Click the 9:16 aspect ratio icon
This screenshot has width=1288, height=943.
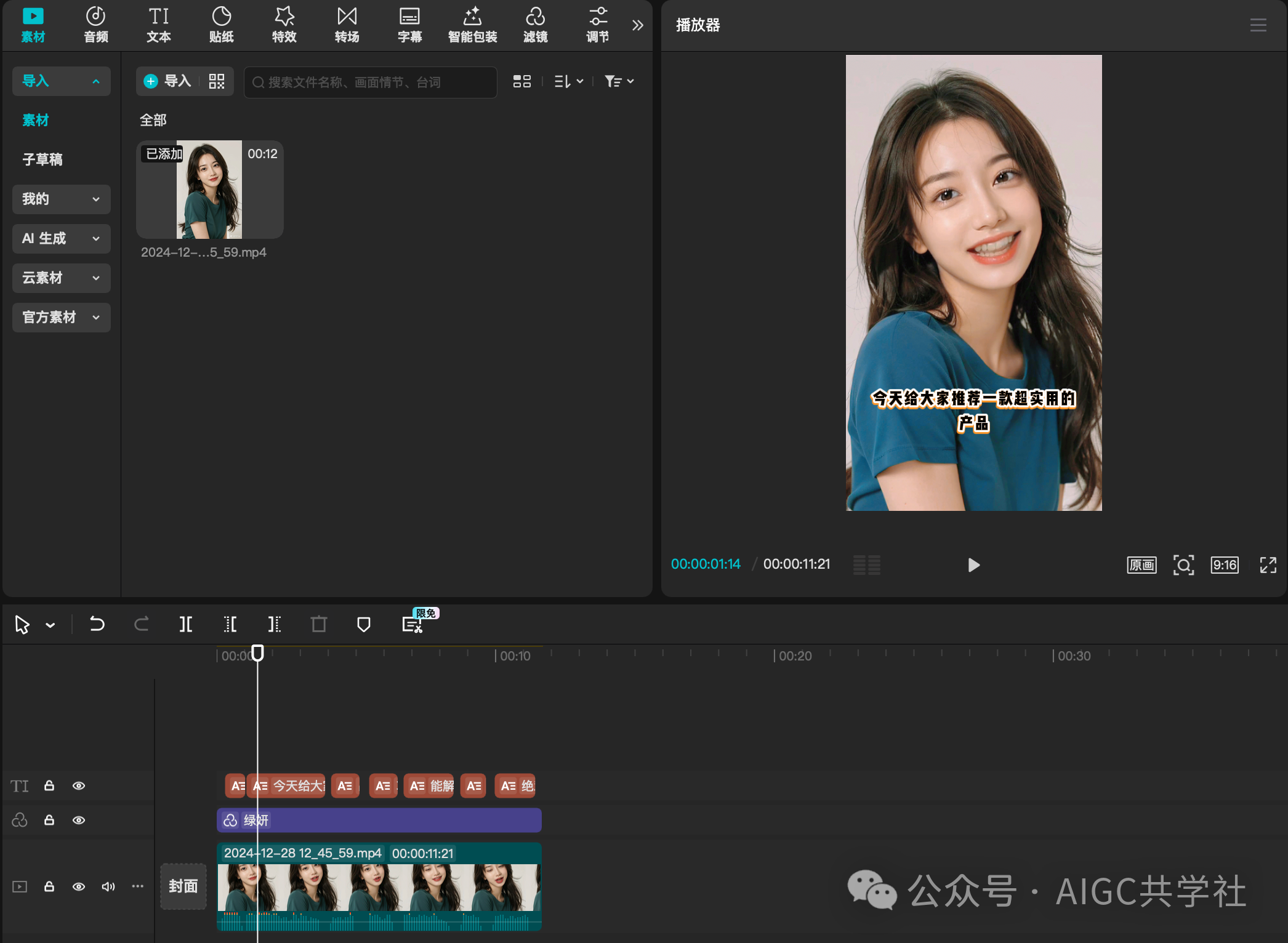click(1224, 565)
